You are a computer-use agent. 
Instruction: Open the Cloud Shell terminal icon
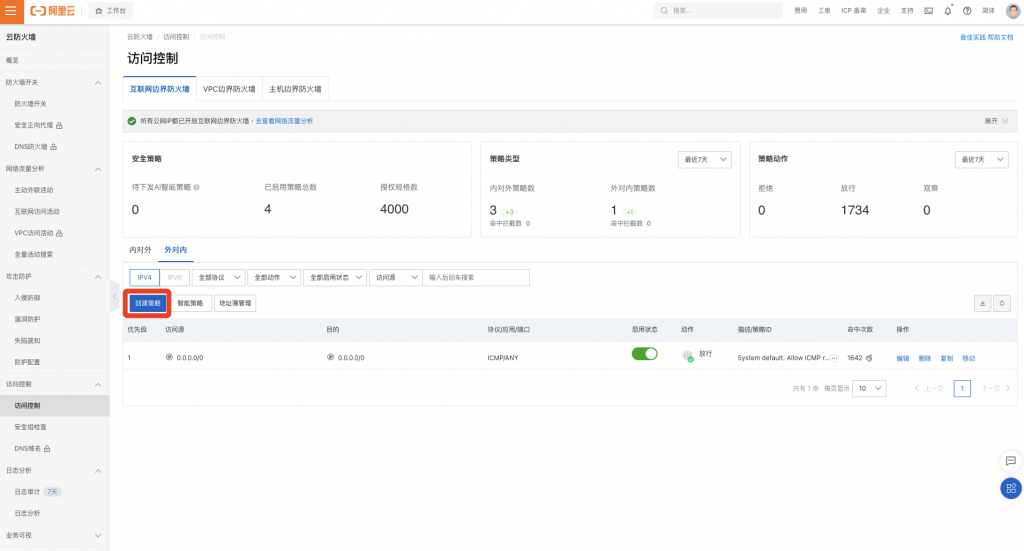[x=928, y=11]
